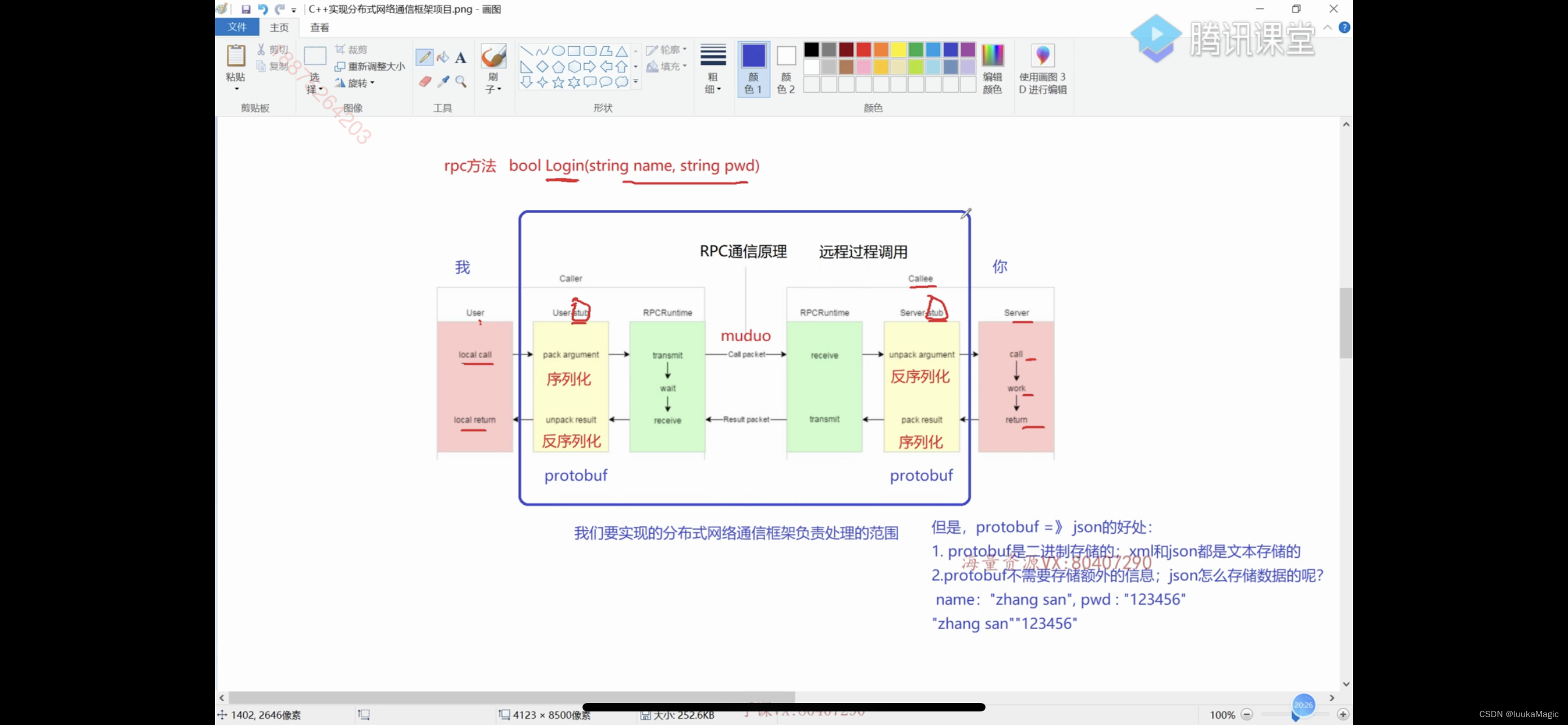Choose the Five-point star shape
The width and height of the screenshot is (1568, 725).
(x=558, y=82)
